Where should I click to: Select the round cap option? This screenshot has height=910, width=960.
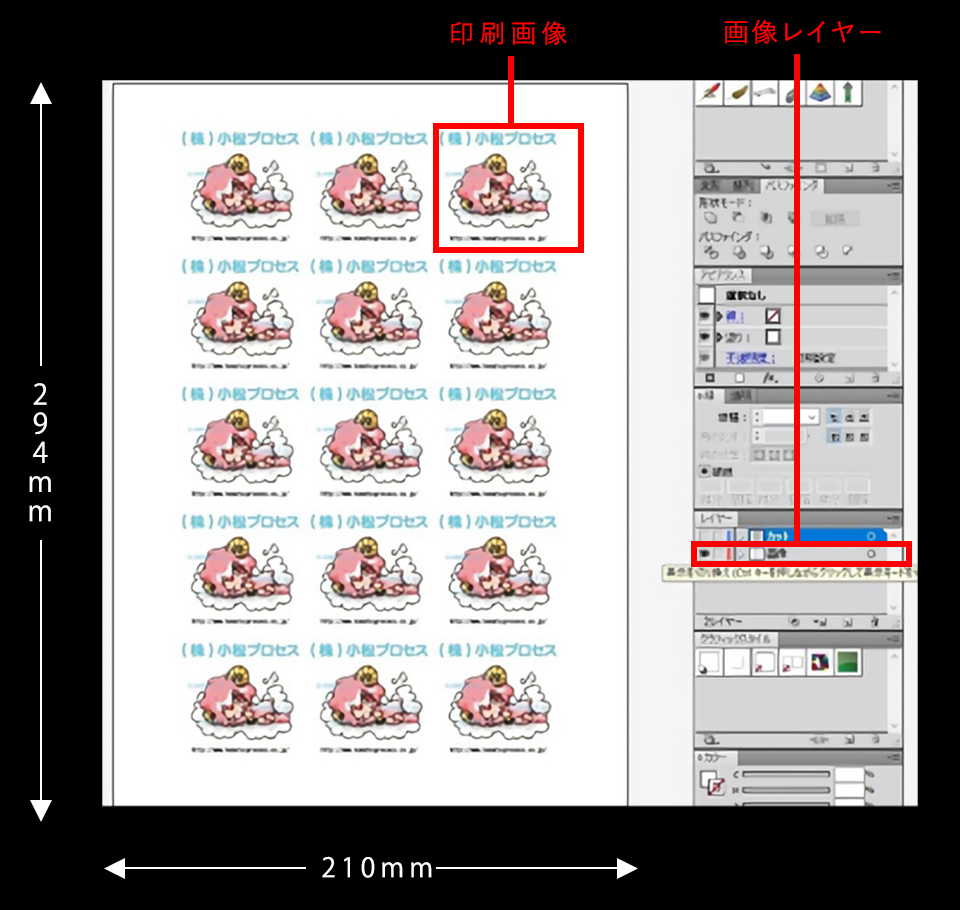click(x=849, y=417)
